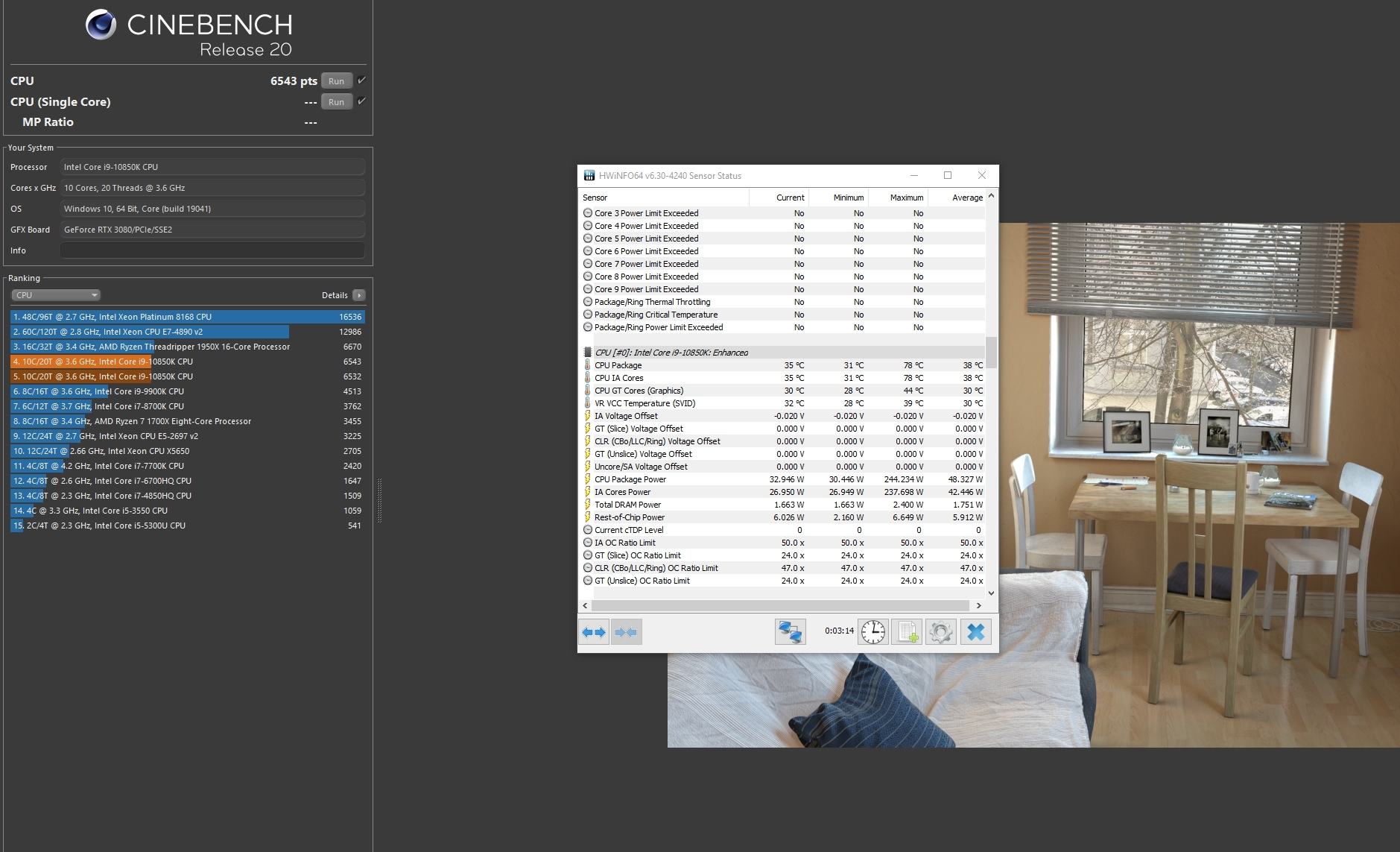Select Xeon Platinum 8168 ranking entry
The height and width of the screenshot is (852, 1400).
click(x=188, y=317)
